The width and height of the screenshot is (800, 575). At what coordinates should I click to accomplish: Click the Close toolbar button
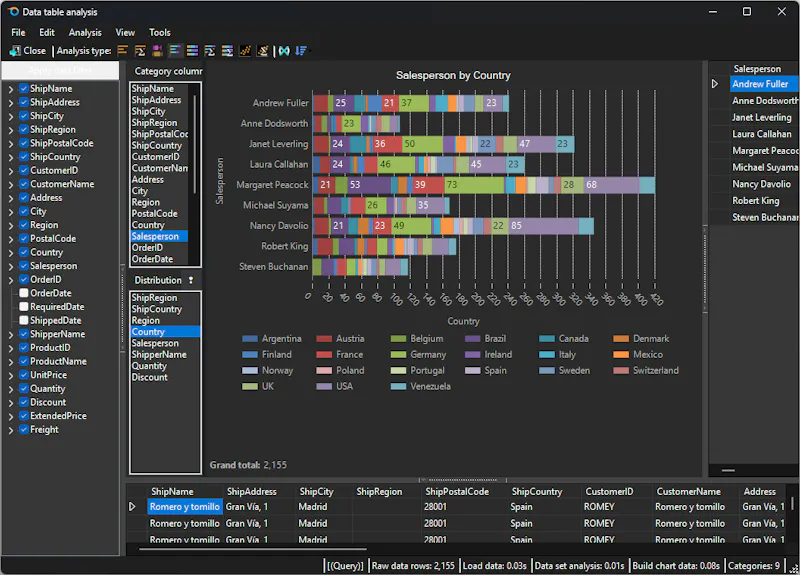(28, 51)
